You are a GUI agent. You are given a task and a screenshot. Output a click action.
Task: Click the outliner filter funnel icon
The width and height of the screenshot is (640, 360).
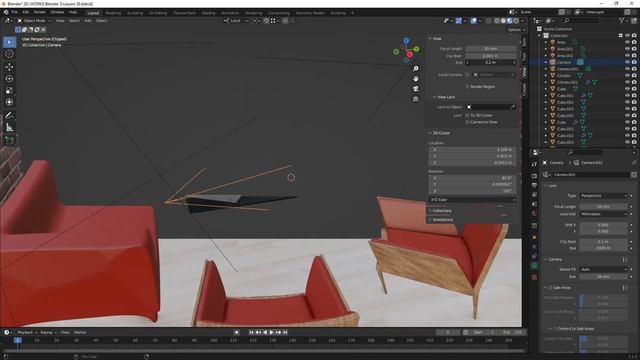(x=622, y=20)
